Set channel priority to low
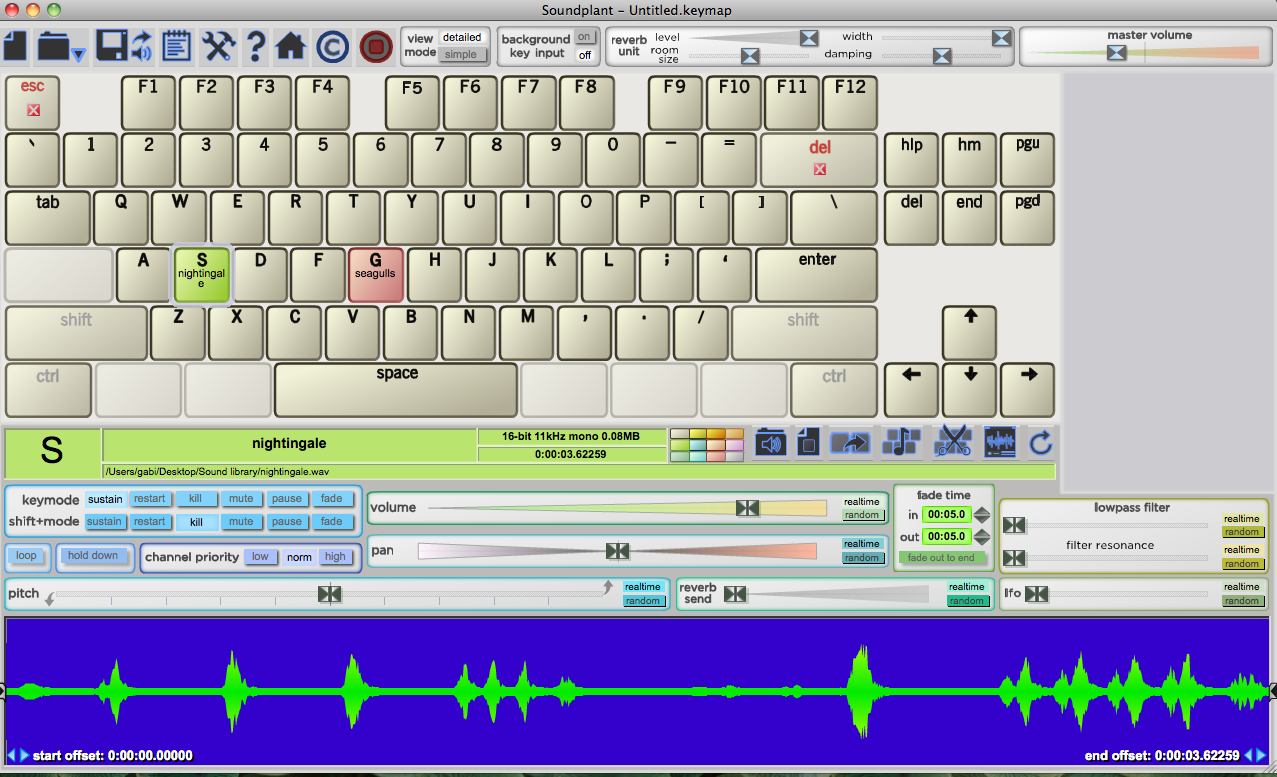 260,557
